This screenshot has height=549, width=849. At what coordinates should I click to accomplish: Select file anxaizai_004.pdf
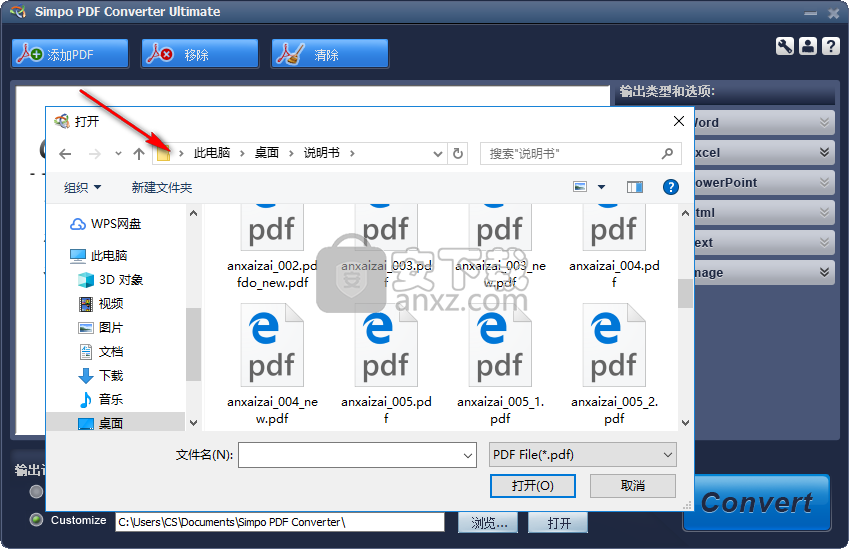(x=614, y=248)
